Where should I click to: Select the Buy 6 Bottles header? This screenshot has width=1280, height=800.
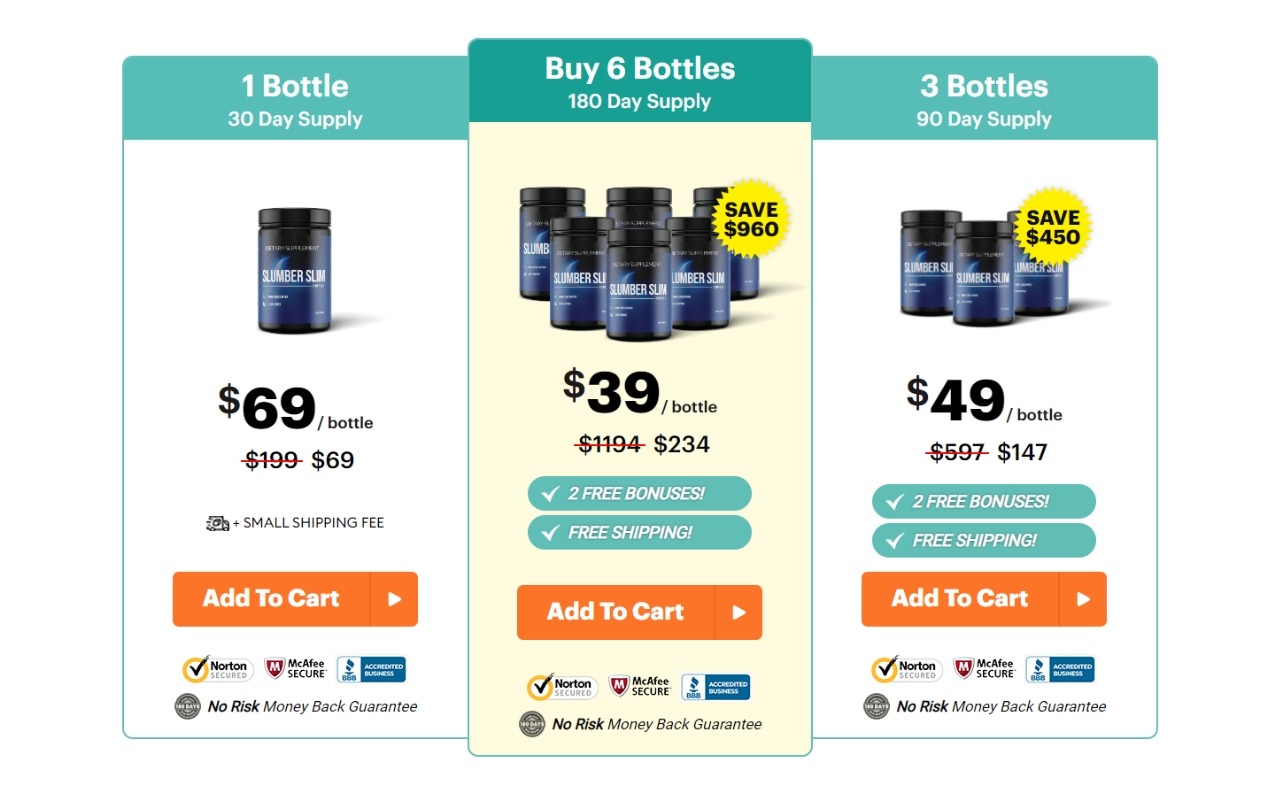tap(640, 82)
